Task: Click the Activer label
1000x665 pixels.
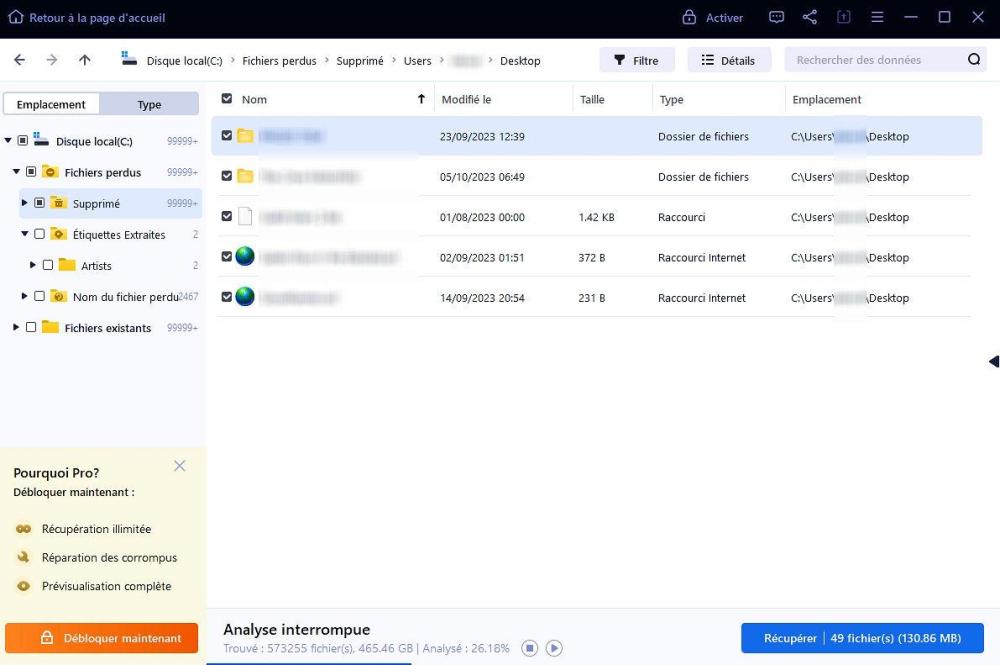Action: click(724, 18)
